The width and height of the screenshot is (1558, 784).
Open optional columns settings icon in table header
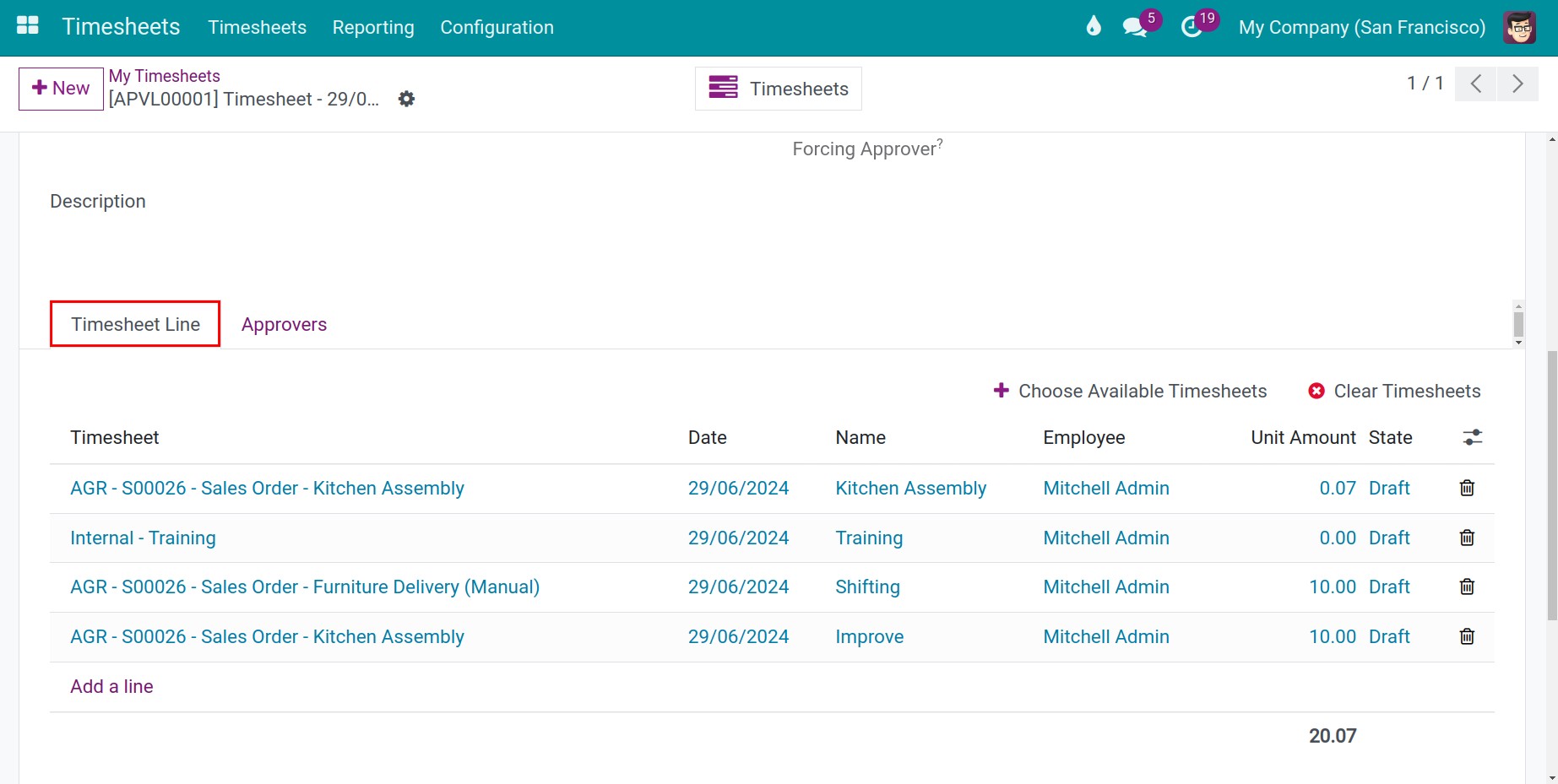tap(1473, 437)
